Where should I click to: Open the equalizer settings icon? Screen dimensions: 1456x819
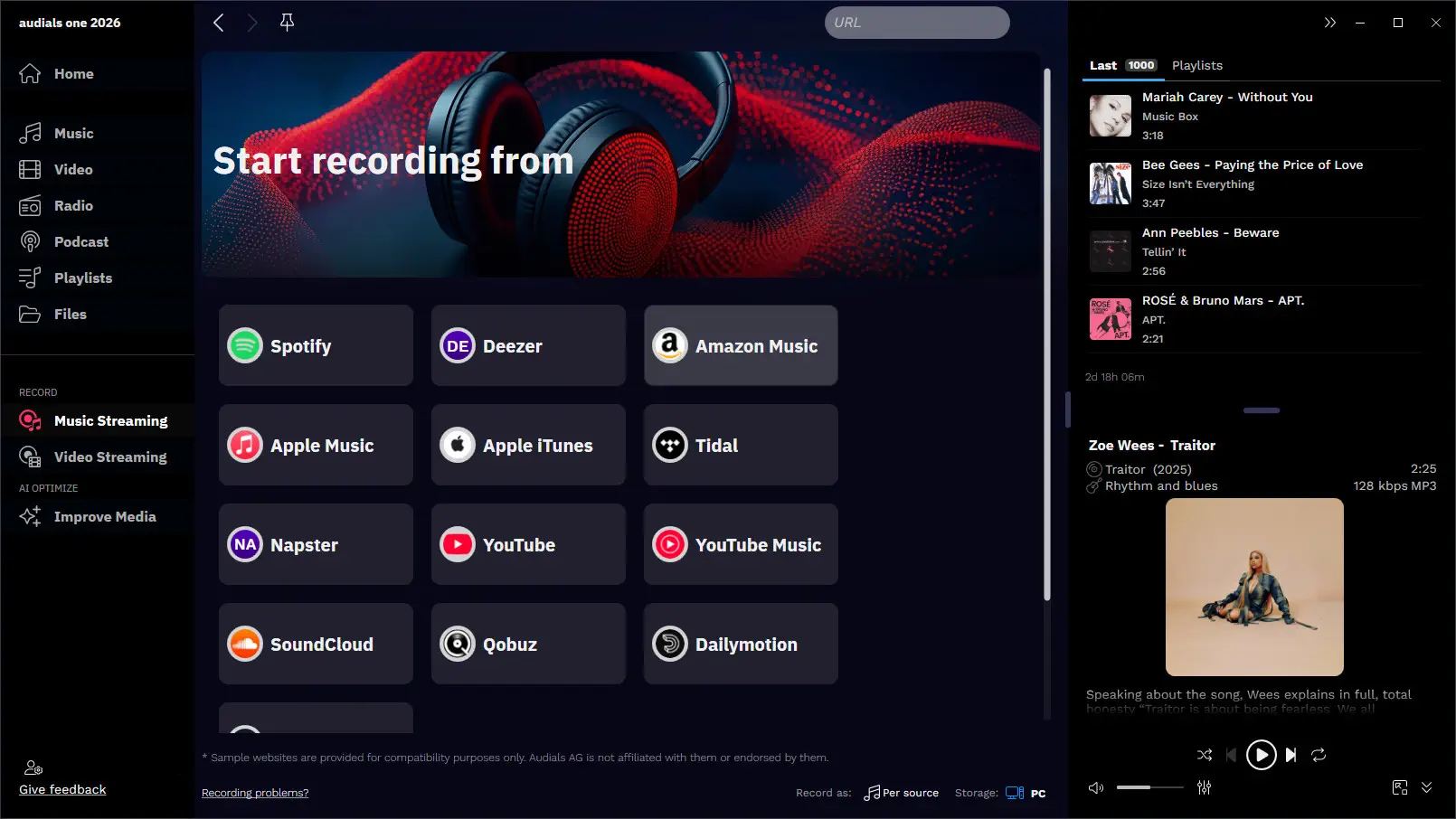(x=1204, y=788)
